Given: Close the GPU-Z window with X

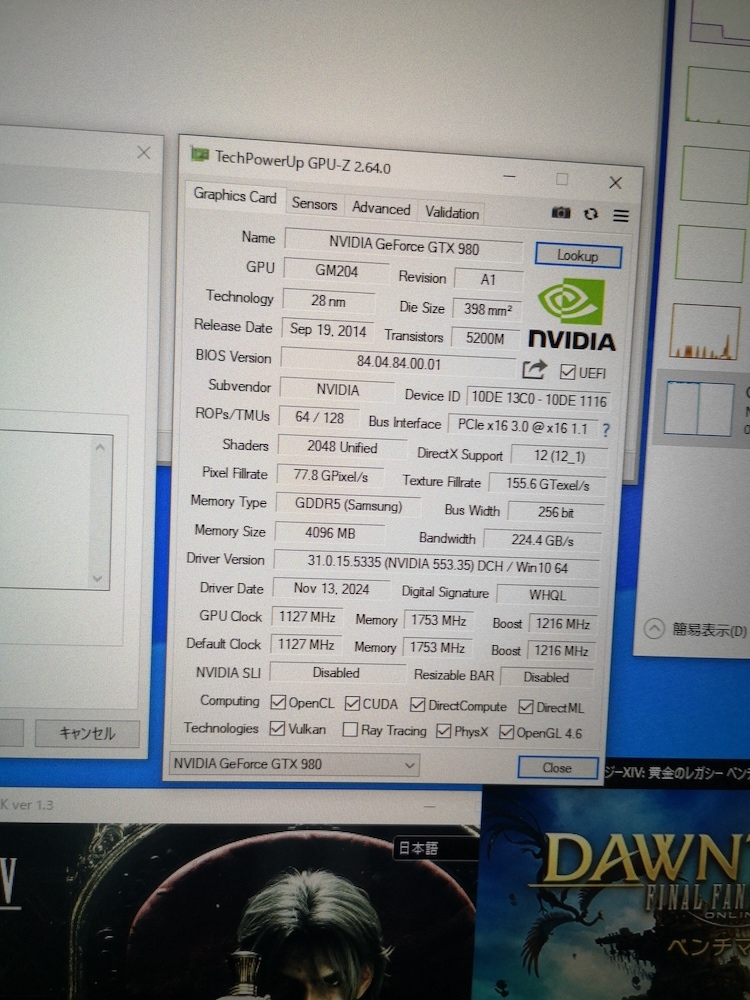Looking at the screenshot, I should point(615,183).
